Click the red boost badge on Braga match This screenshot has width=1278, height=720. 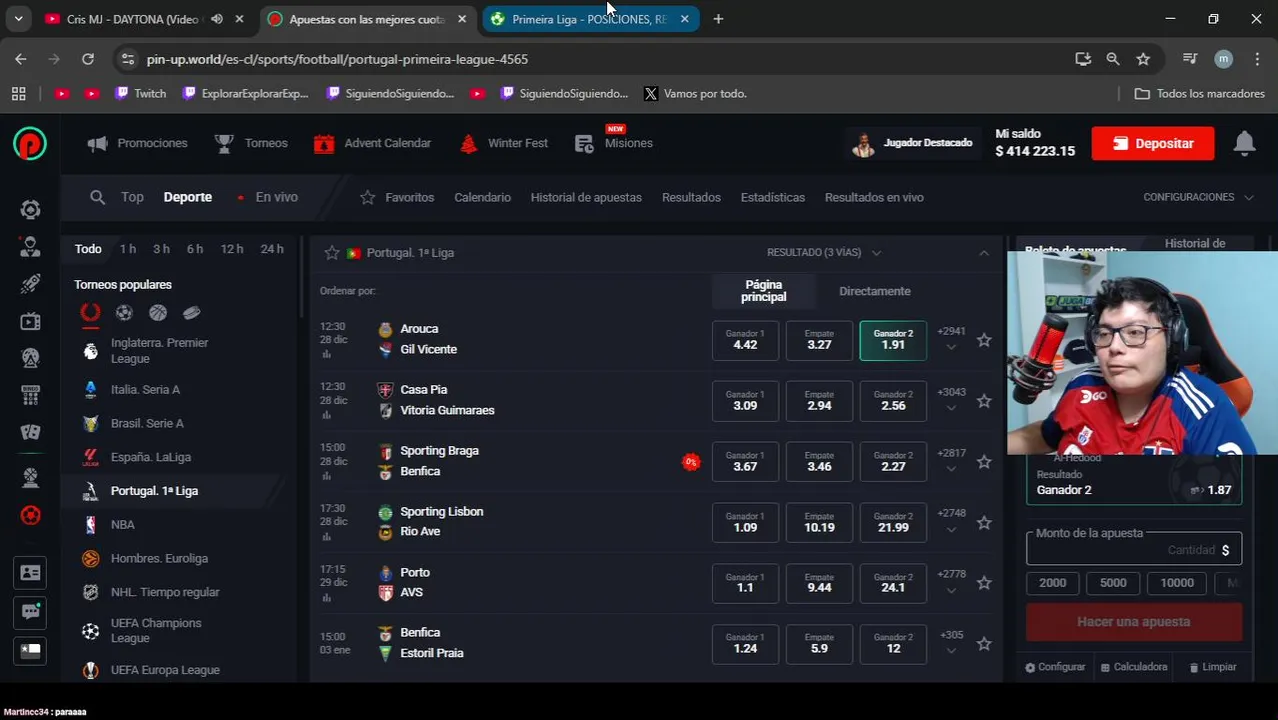(x=690, y=462)
